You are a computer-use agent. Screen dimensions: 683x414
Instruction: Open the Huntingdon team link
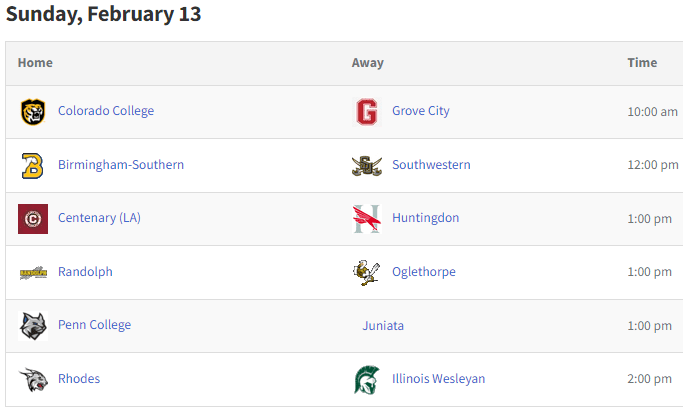click(x=426, y=217)
